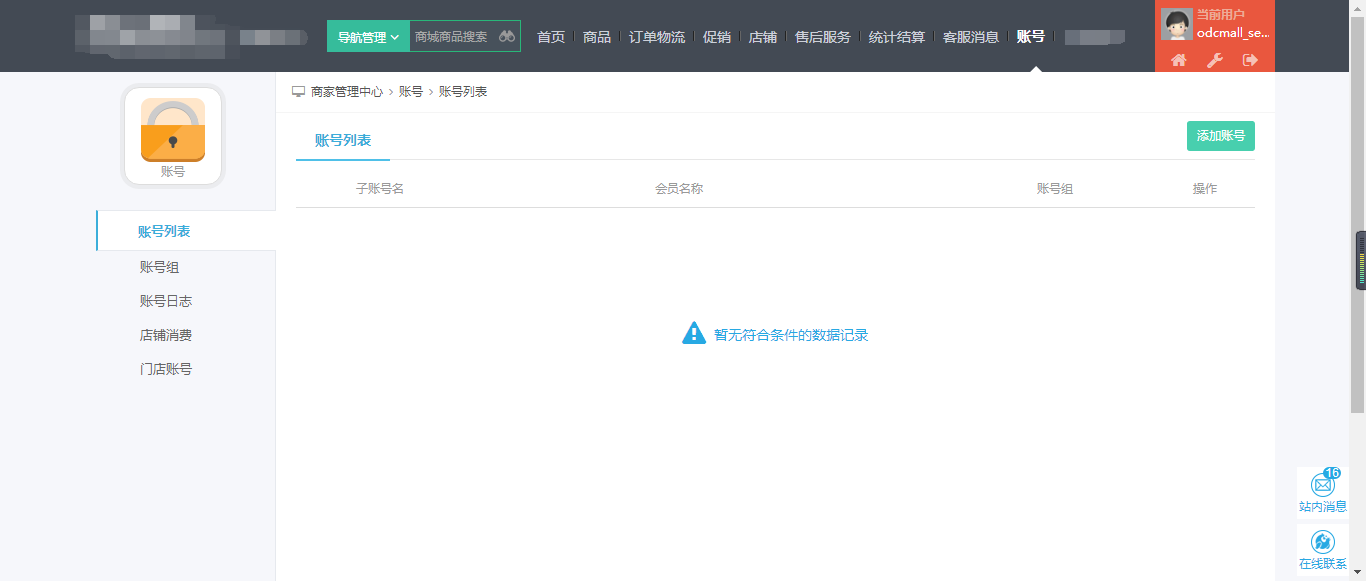
Task: Open the 商品 menu
Action: click(x=597, y=37)
